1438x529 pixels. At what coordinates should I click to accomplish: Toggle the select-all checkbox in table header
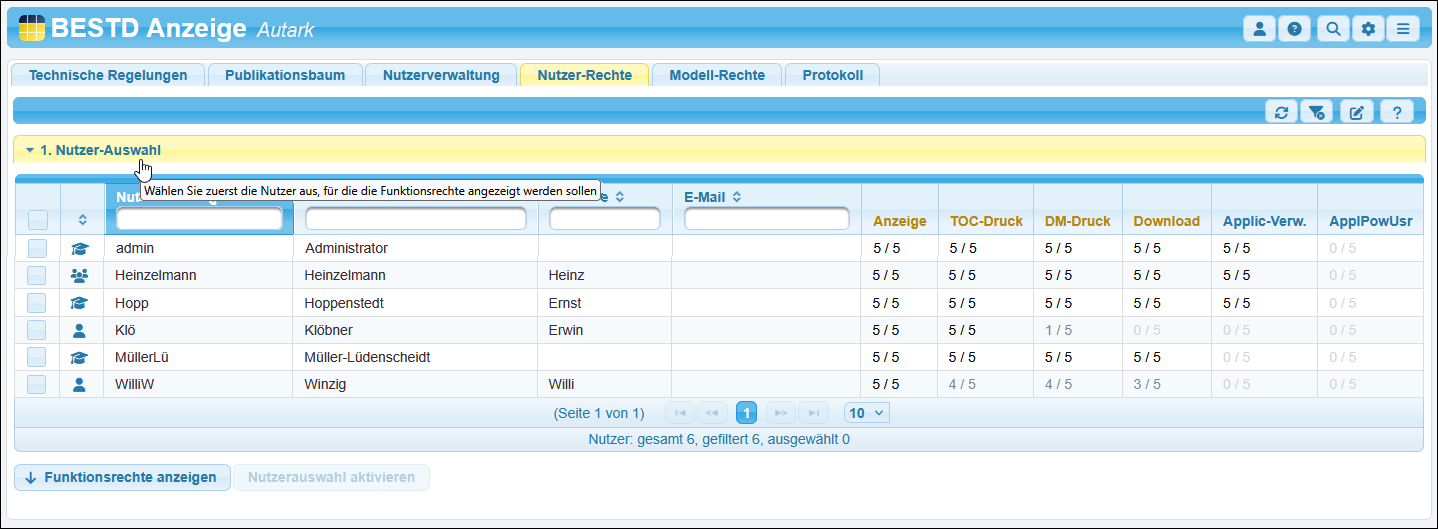click(x=37, y=219)
